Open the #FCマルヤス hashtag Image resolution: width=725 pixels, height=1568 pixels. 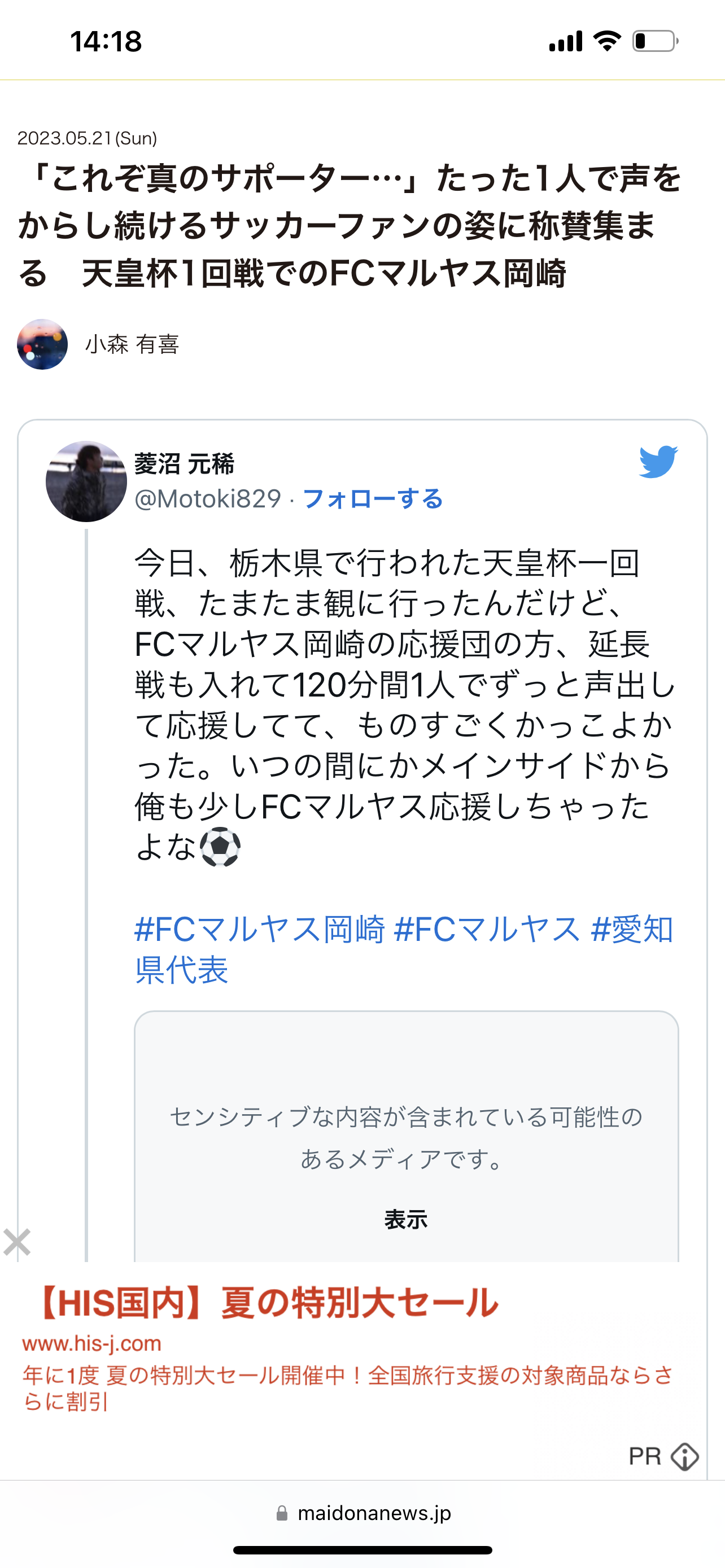(x=487, y=930)
